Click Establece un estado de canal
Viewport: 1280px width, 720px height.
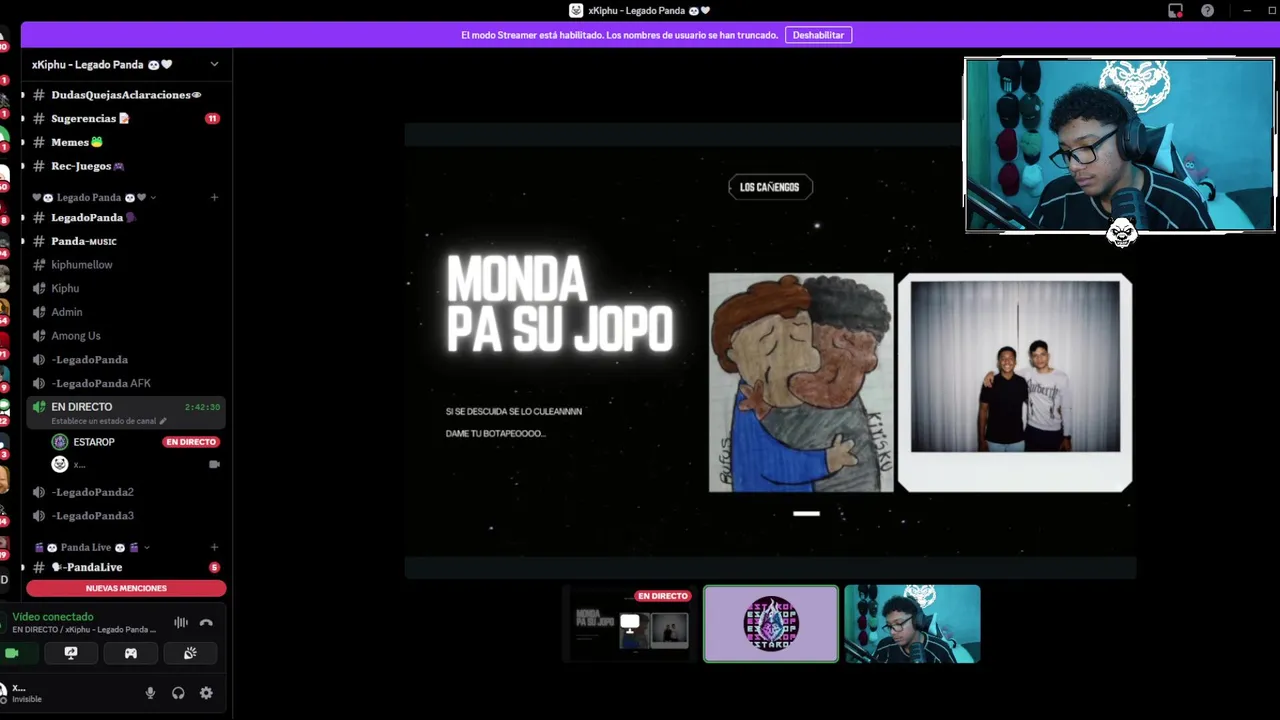pyautogui.click(x=109, y=421)
